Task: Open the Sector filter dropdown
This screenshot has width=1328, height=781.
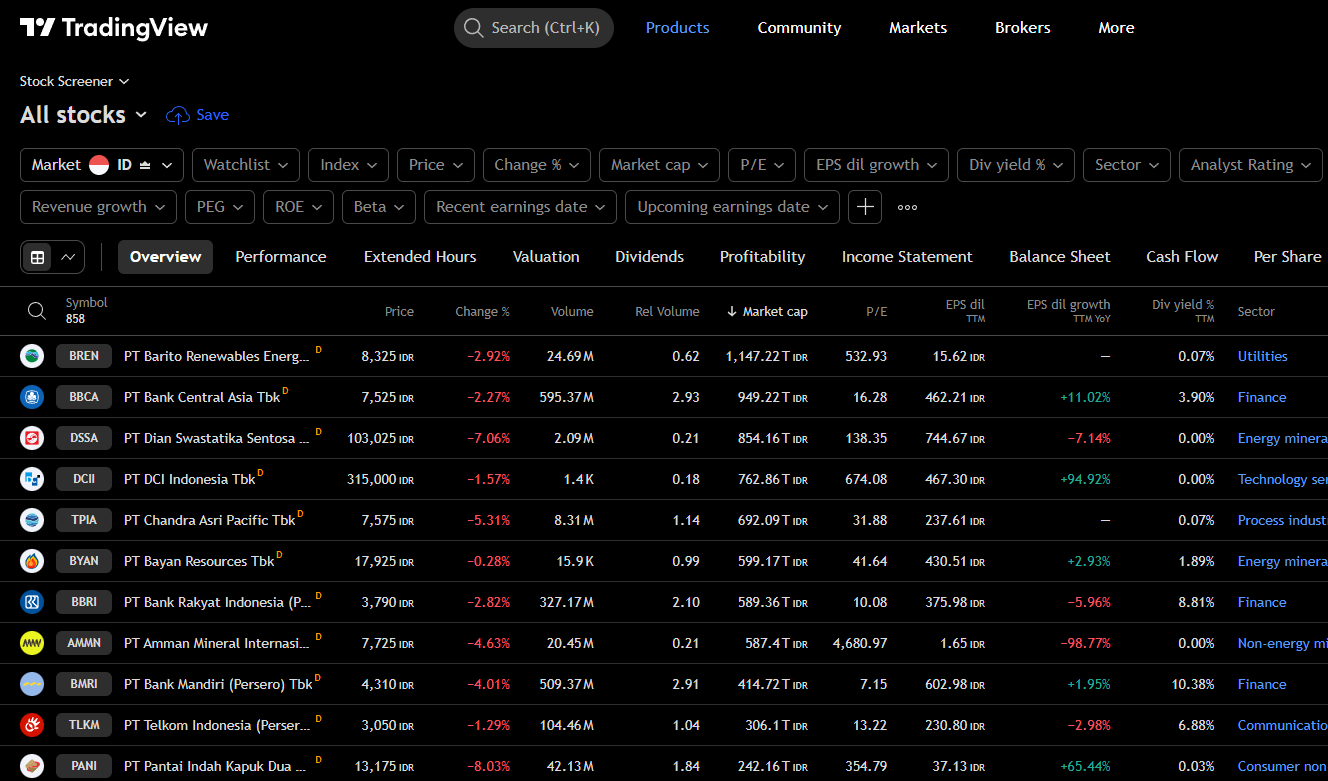Action: tap(1126, 164)
